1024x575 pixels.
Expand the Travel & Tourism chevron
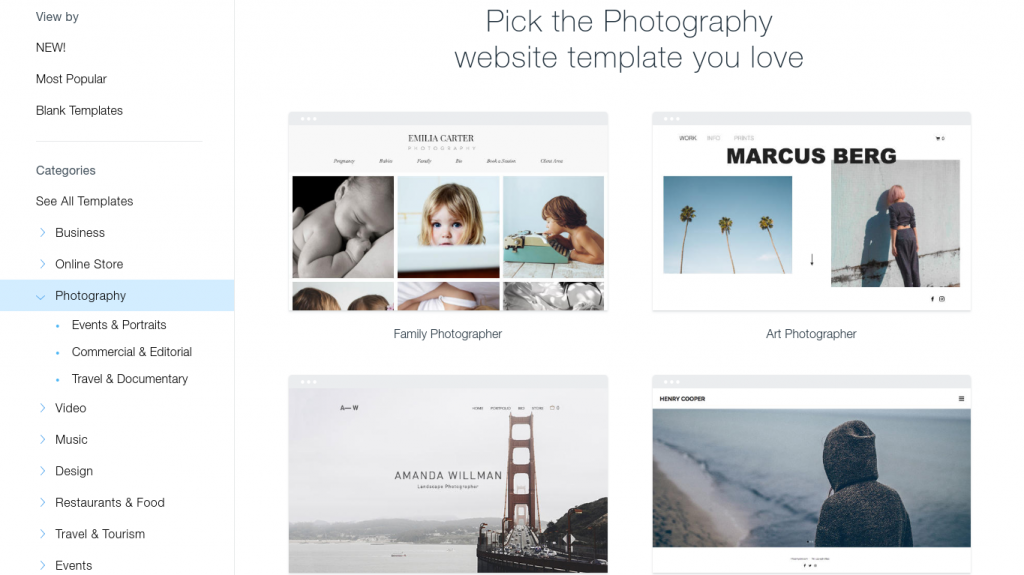[x=42, y=533]
